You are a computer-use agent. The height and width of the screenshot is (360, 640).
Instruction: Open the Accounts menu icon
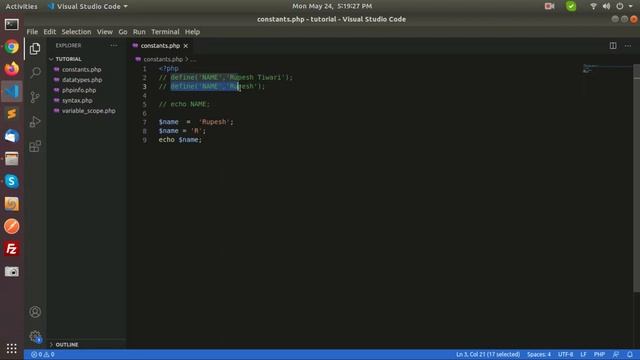35,312
